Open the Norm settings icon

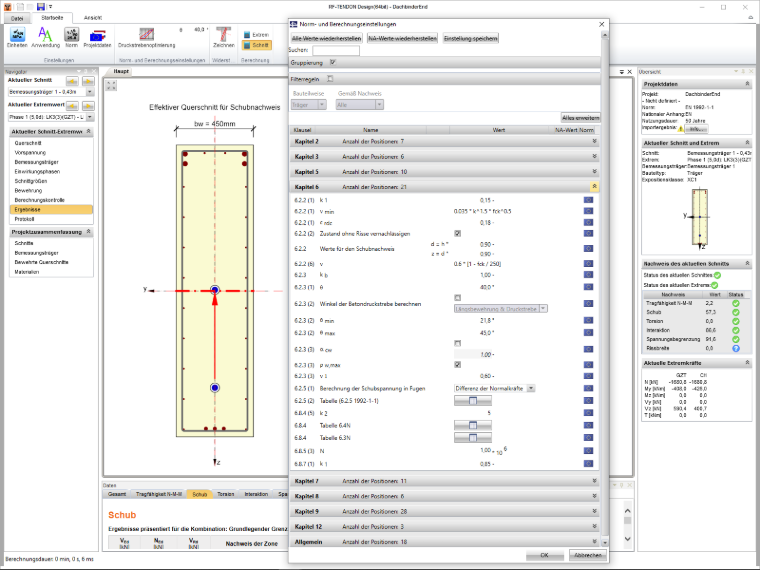click(x=72, y=37)
